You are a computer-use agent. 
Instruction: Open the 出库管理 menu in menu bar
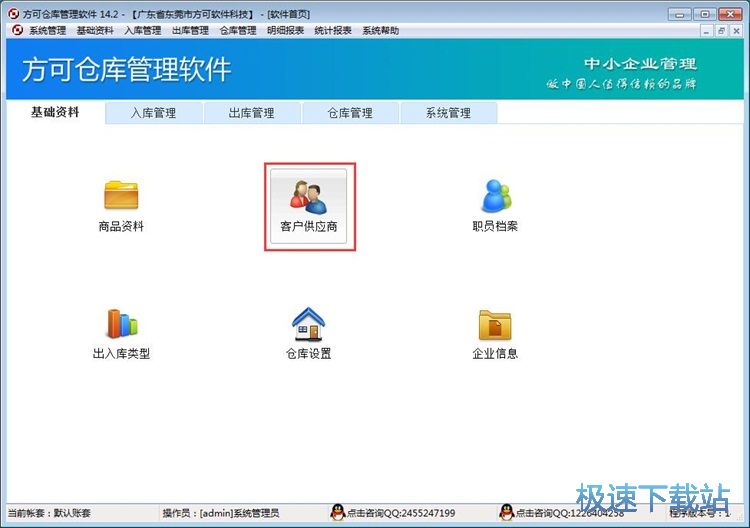pos(190,31)
